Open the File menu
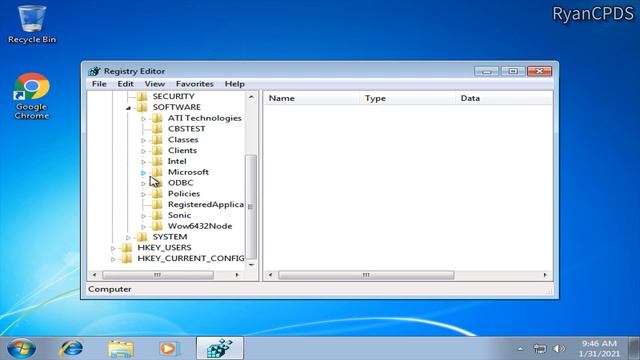 click(x=99, y=84)
